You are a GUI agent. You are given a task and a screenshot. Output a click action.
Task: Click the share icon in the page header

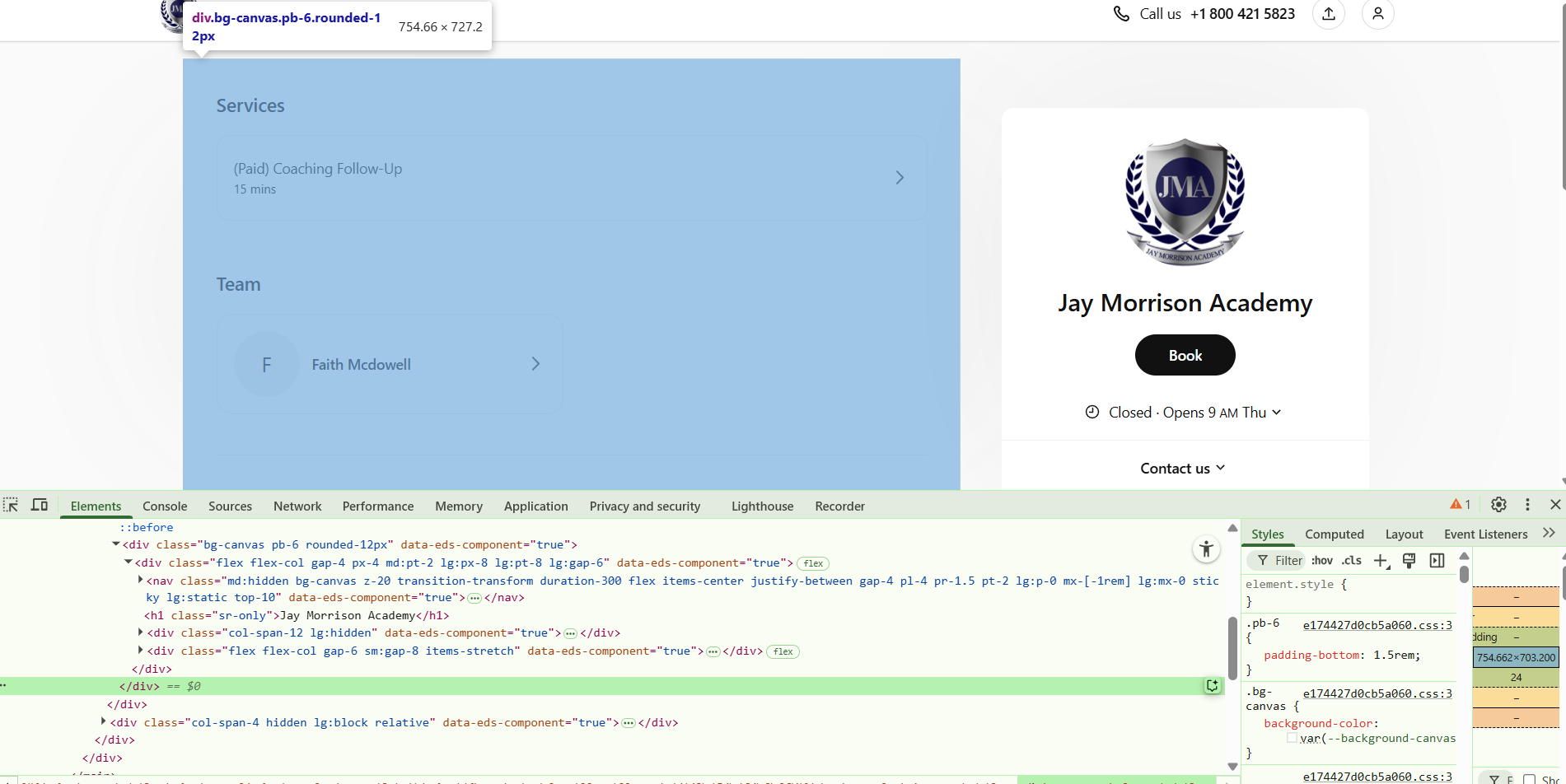point(1329,14)
